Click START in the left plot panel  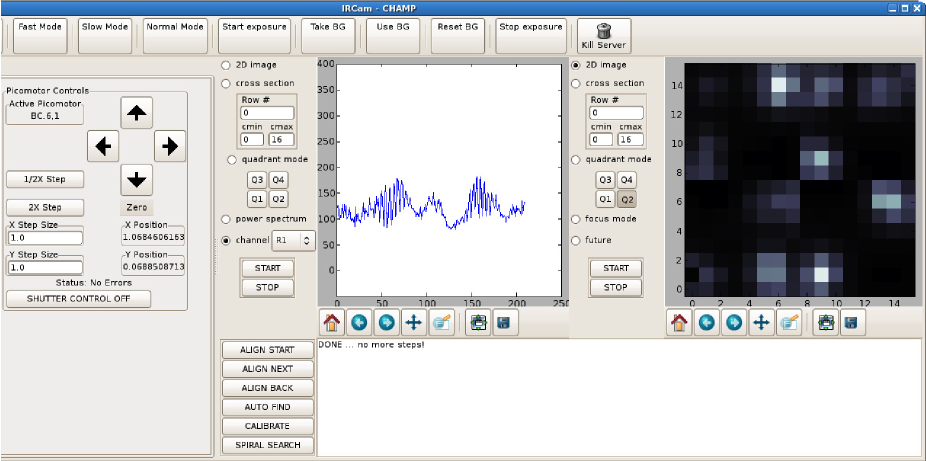pyautogui.click(x=268, y=269)
